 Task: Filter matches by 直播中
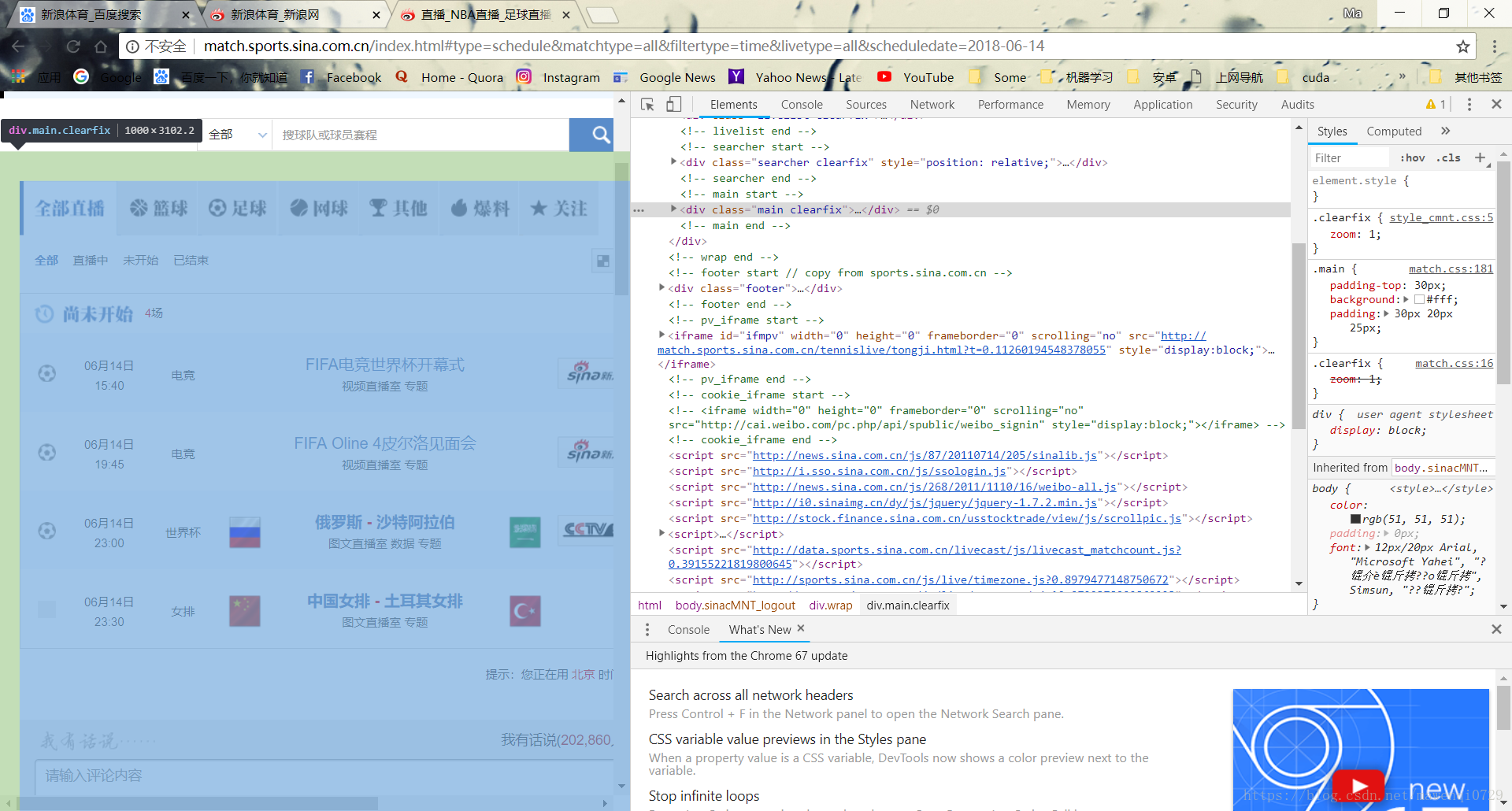coord(91,260)
